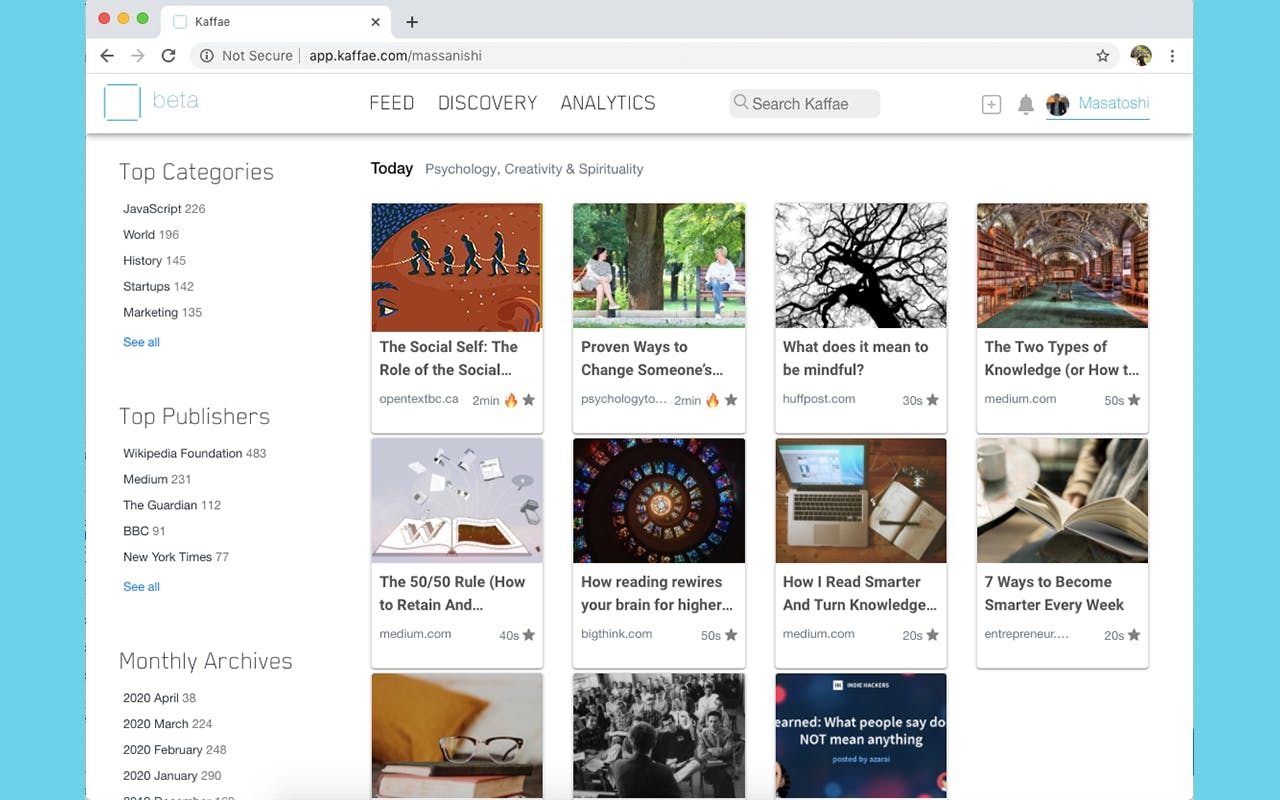Go back with browser back arrow
1280x800 pixels.
pyautogui.click(x=107, y=56)
